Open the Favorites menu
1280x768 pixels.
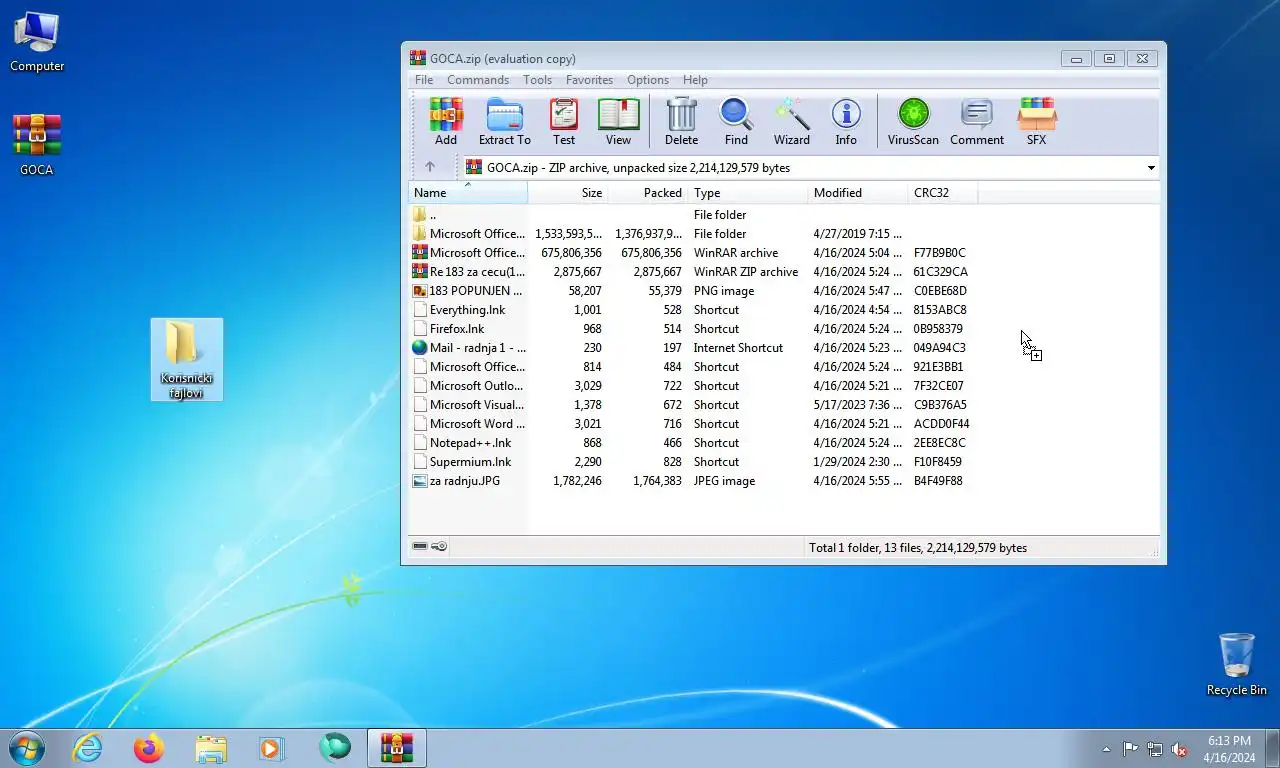589,80
